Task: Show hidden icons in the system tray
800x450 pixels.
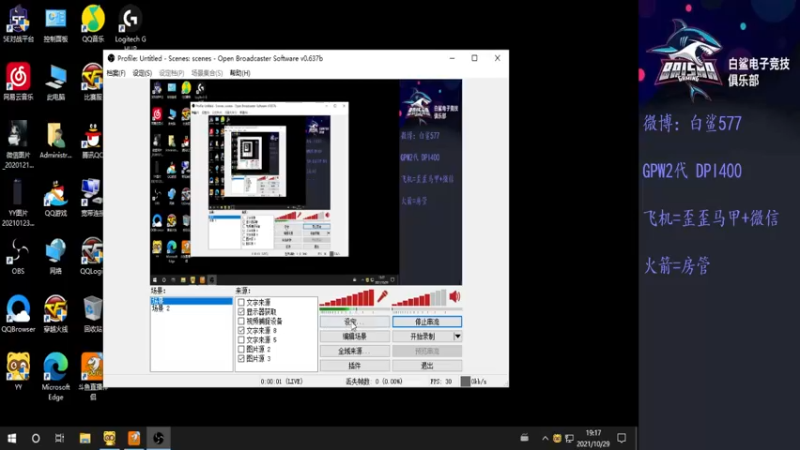Action: 545,438
